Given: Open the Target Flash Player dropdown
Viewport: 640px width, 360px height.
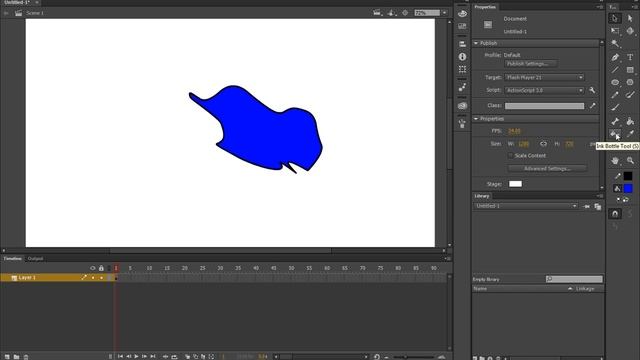Looking at the screenshot, I should [x=544, y=77].
